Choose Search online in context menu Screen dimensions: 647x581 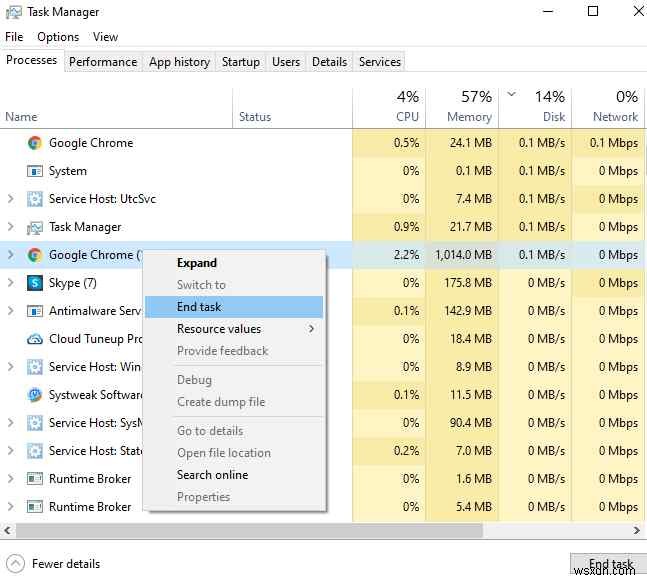click(x=234, y=475)
